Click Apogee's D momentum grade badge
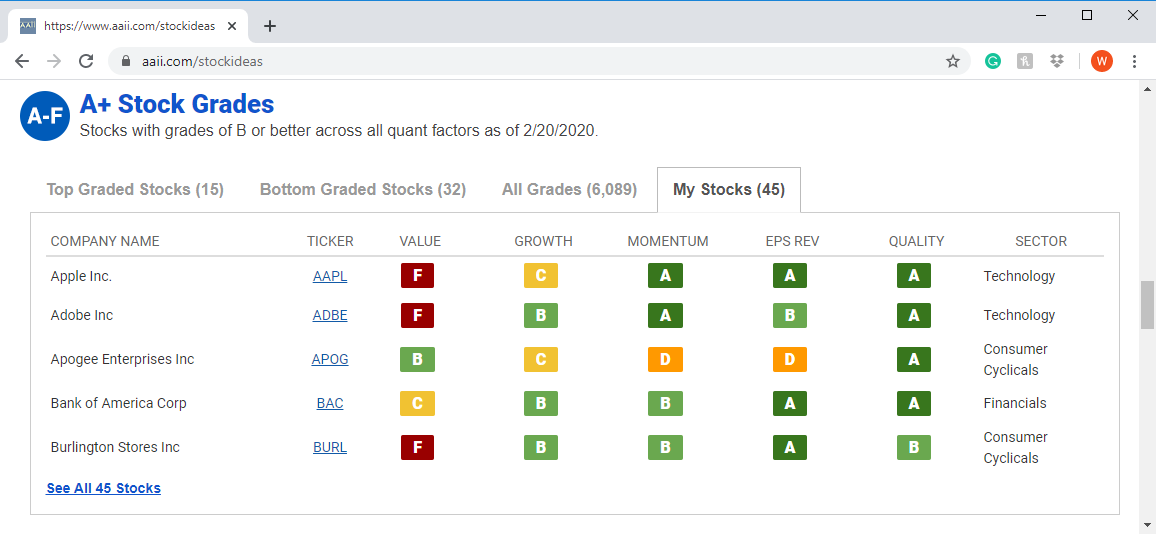The width and height of the screenshot is (1156, 534). [665, 359]
